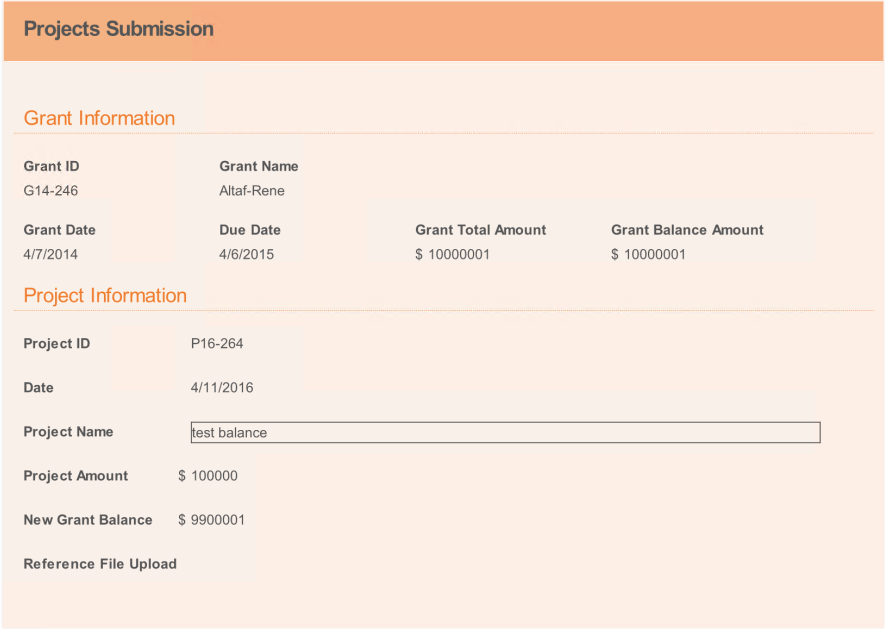885x629 pixels.
Task: Click the Grant Date value 4/7/2014
Action: (51, 255)
